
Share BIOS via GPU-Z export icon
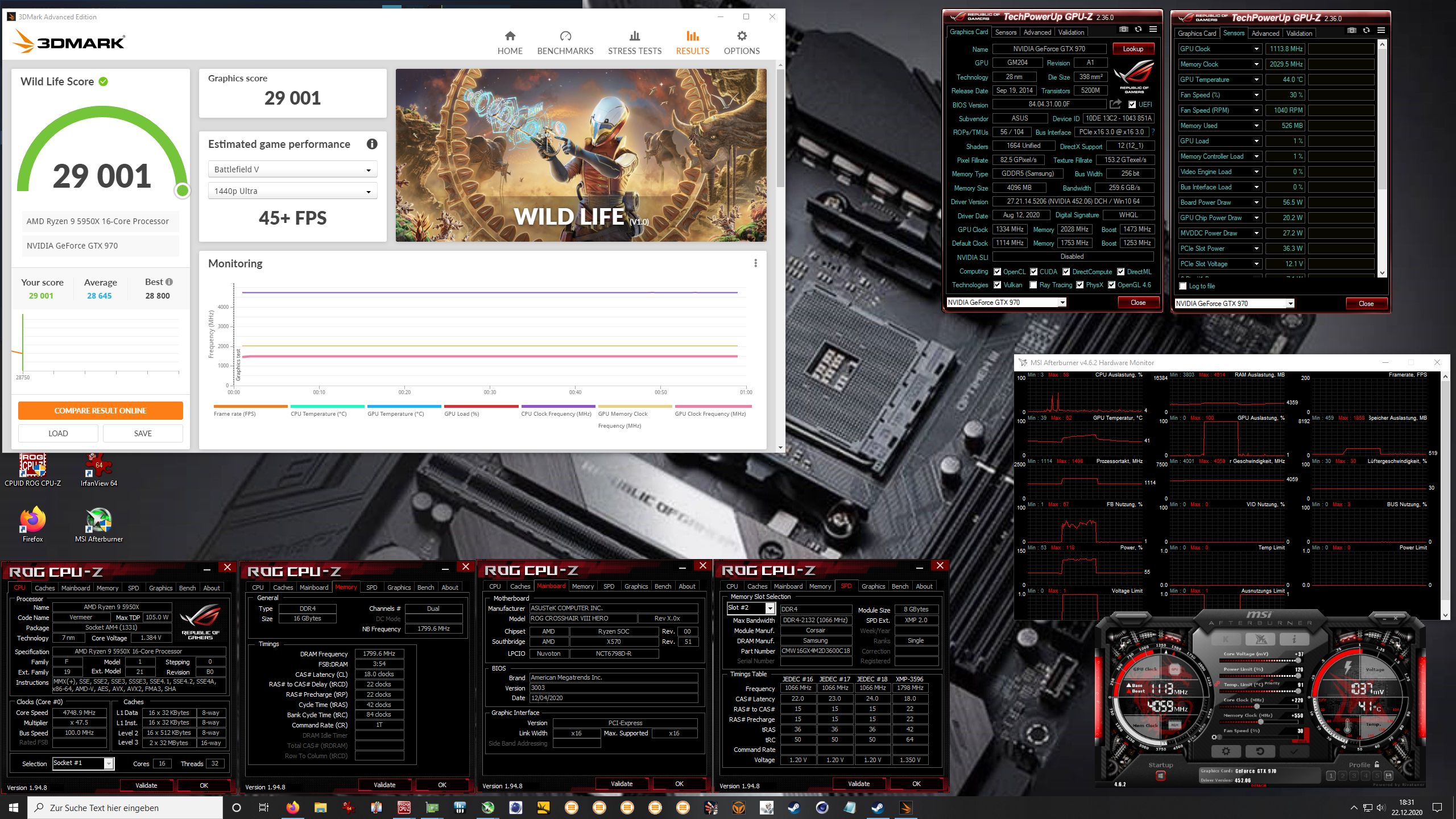pyautogui.click(x=1115, y=104)
